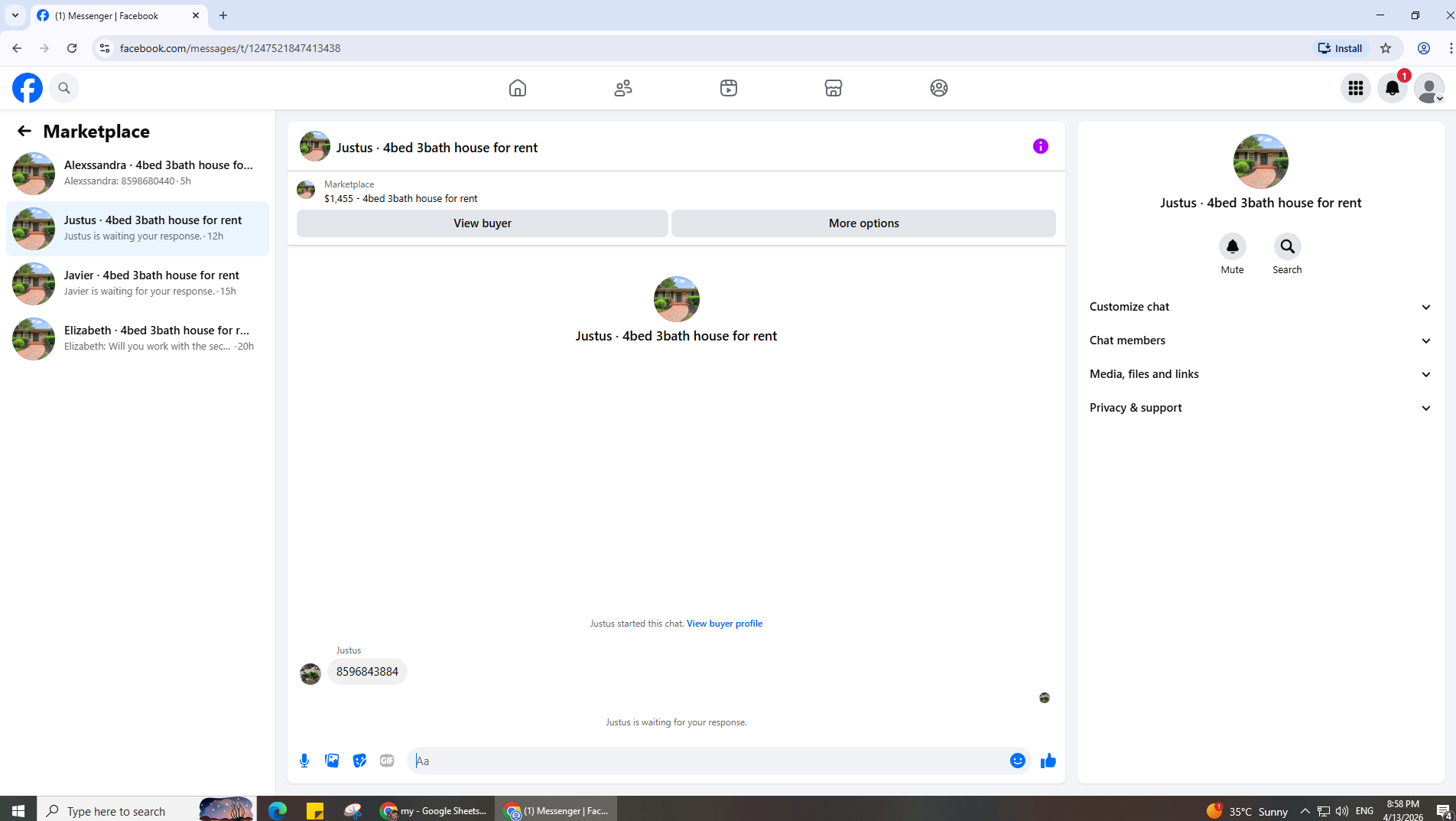The height and width of the screenshot is (821, 1456).
Task: Go to the Home feed icon
Action: (x=518, y=88)
